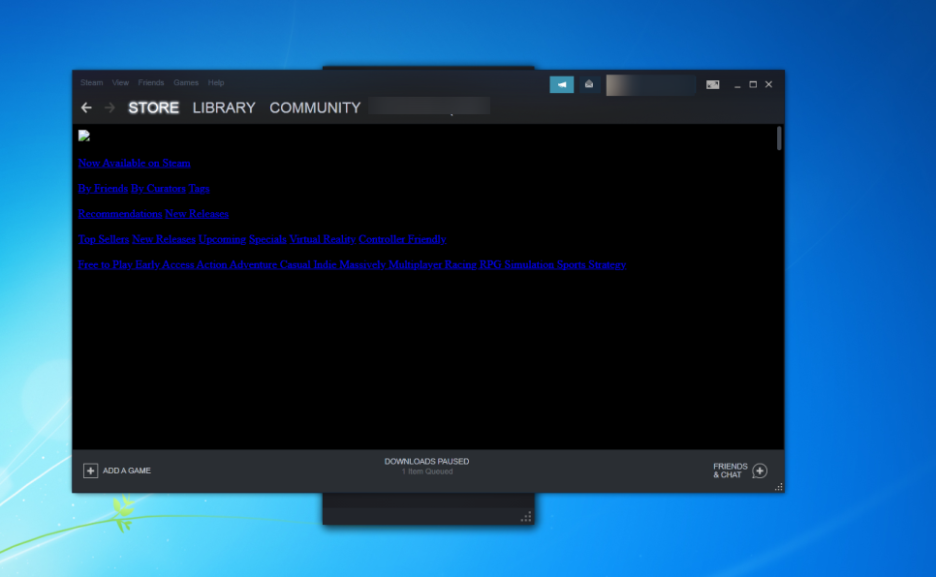Switch to the COMMUNITY tab
This screenshot has width=936, height=577.
(x=315, y=108)
